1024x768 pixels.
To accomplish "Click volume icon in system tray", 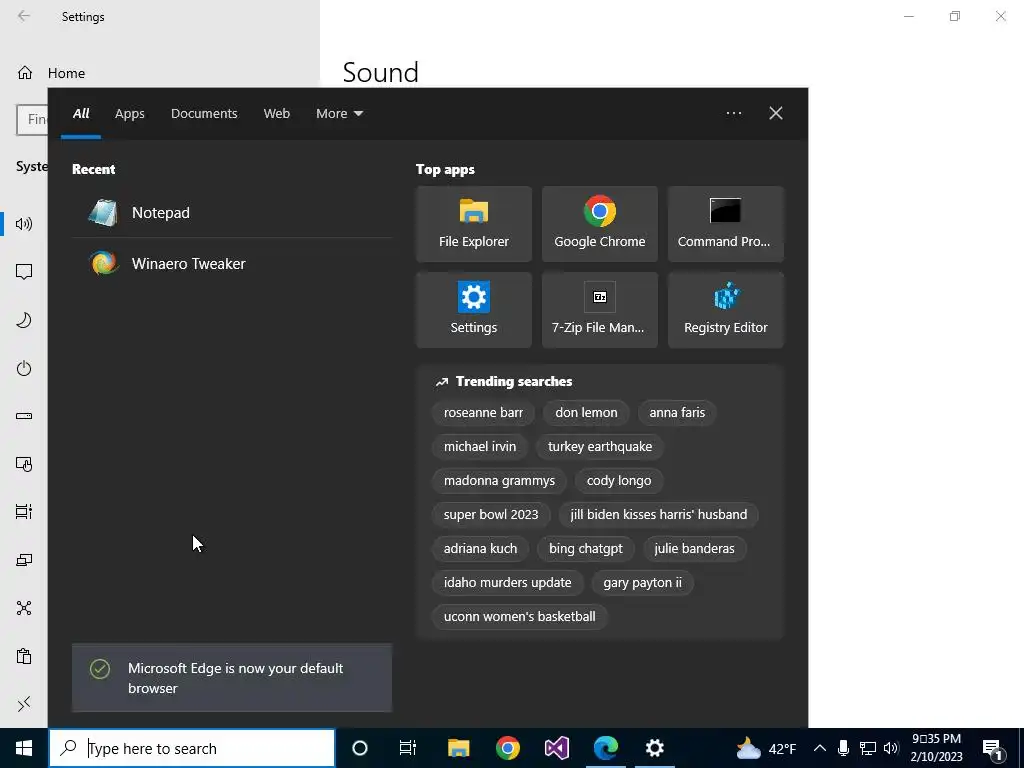I will click(891, 748).
